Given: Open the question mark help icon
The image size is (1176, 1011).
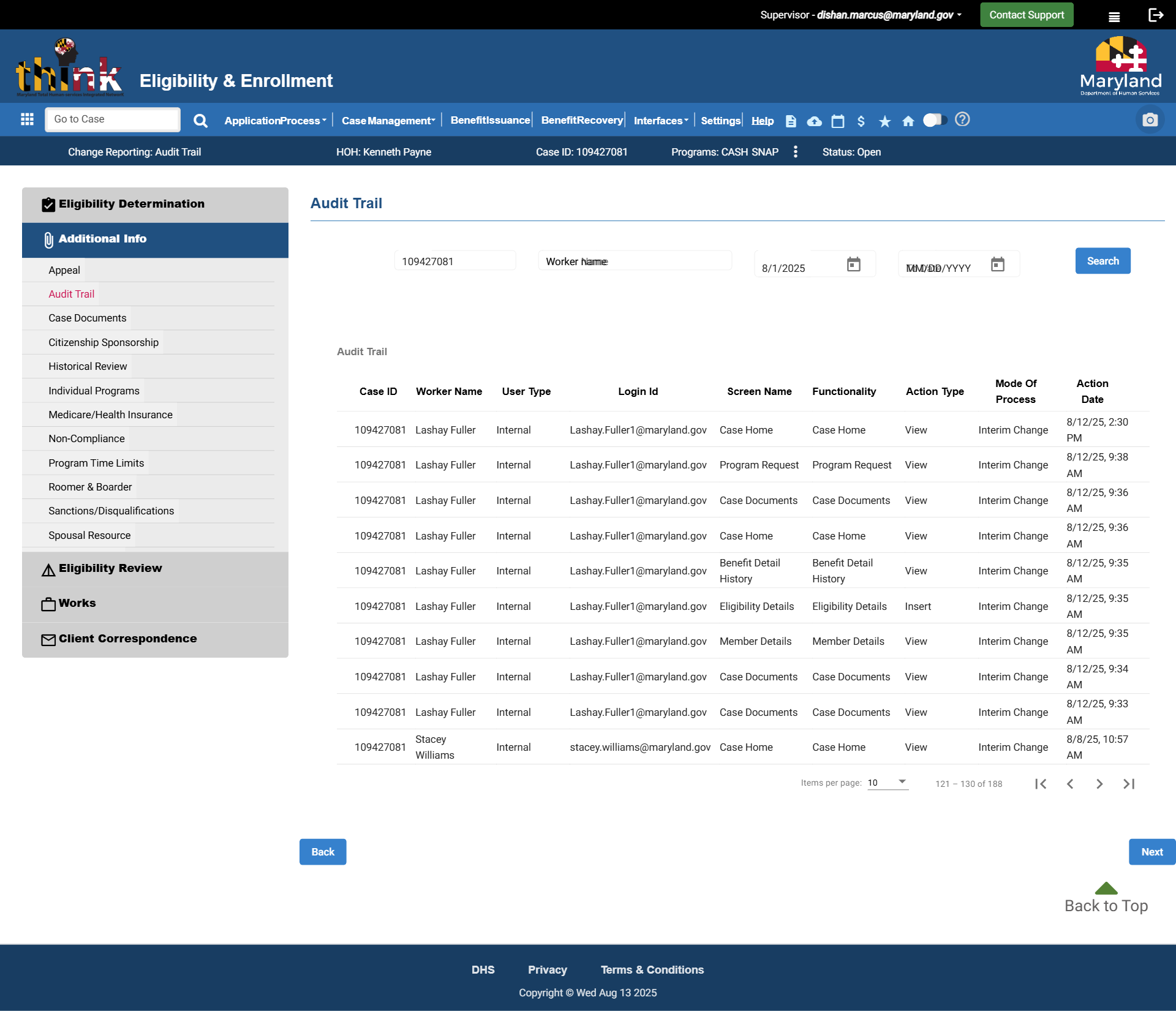Looking at the screenshot, I should tap(962, 119).
